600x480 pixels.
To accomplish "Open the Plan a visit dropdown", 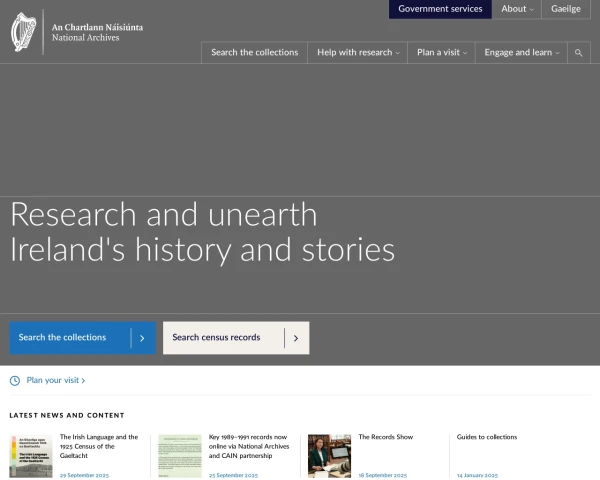I will pos(441,53).
